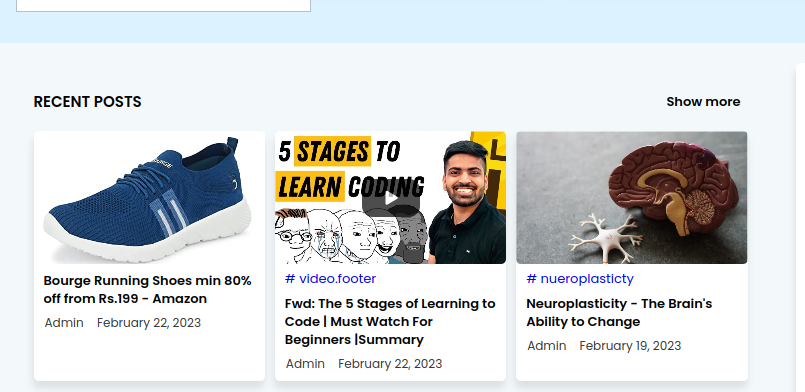Viewport: 805px width, 392px height.
Task: Open the 5 Stages to Learn Coding thumbnail
Action: pos(390,198)
